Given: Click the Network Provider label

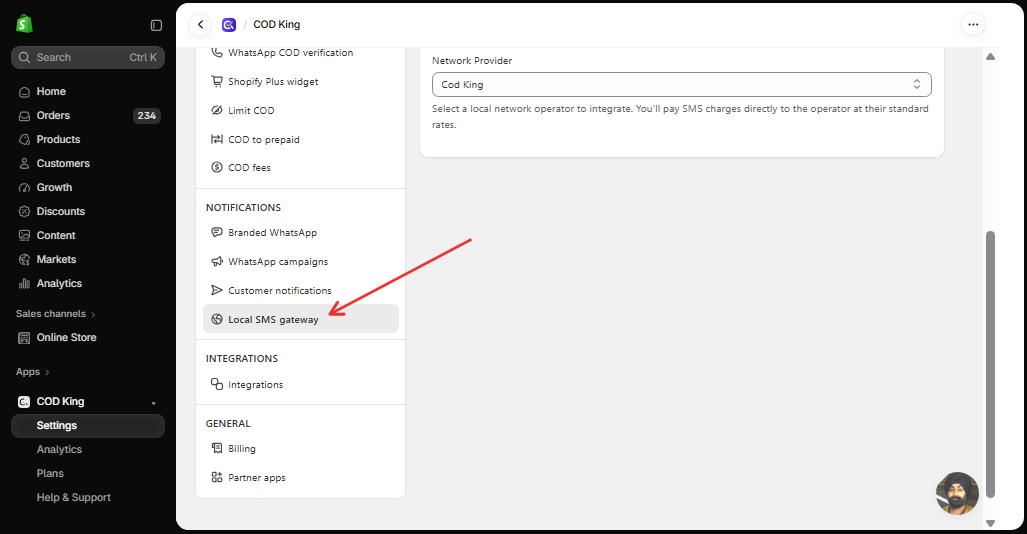Looking at the screenshot, I should (x=472, y=60).
